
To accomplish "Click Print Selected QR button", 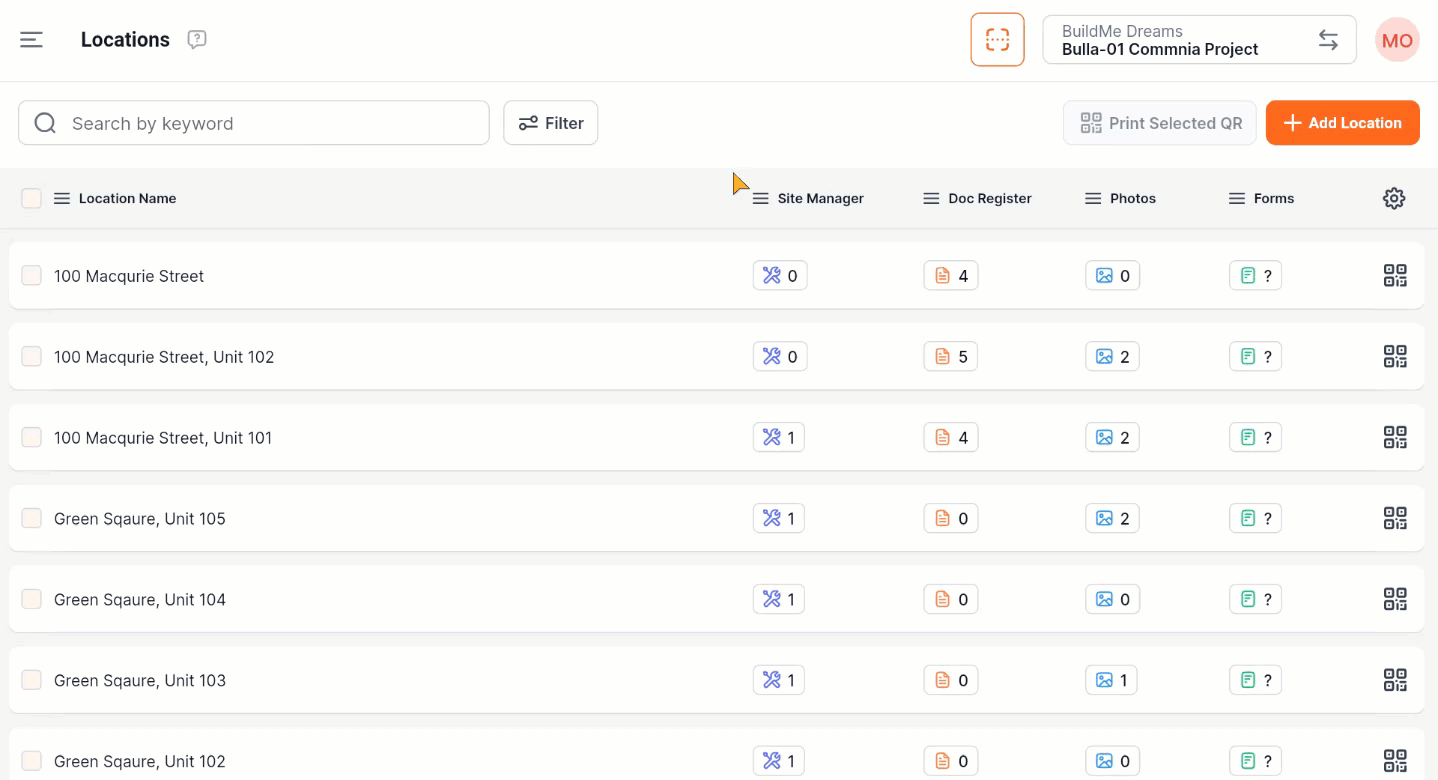I will click(1160, 123).
